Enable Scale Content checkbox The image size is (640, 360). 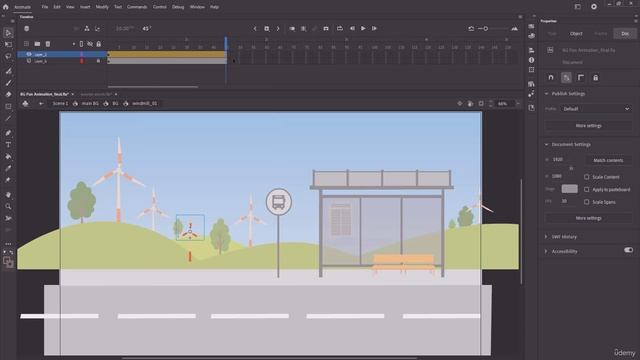click(587, 177)
